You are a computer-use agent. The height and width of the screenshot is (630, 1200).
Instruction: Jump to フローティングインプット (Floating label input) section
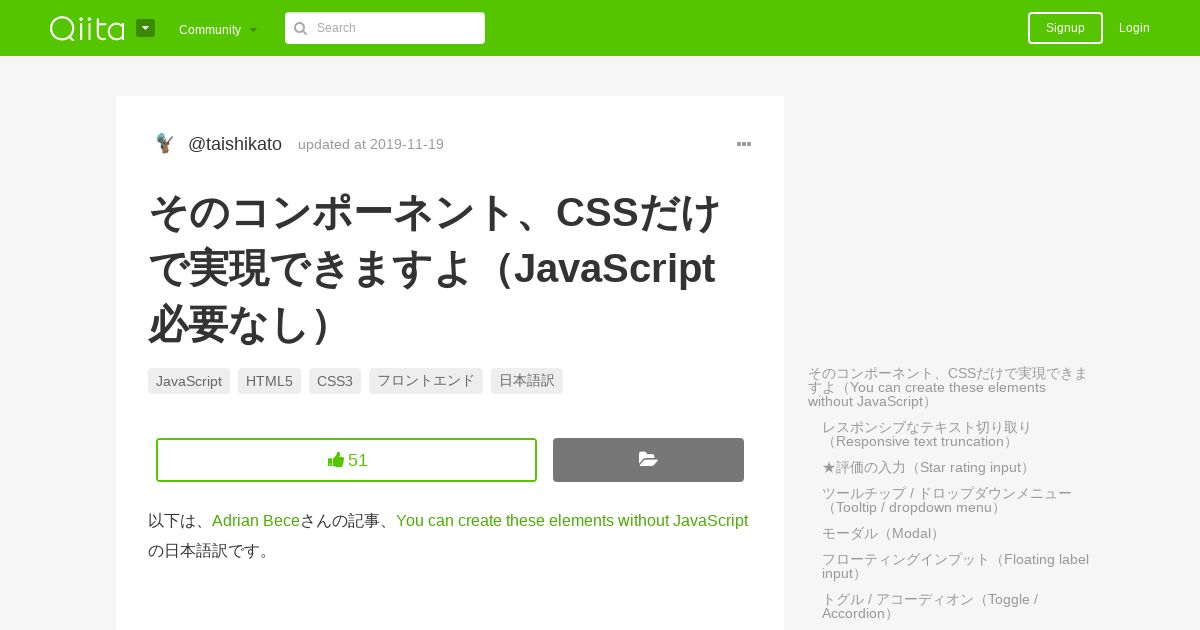(x=955, y=566)
